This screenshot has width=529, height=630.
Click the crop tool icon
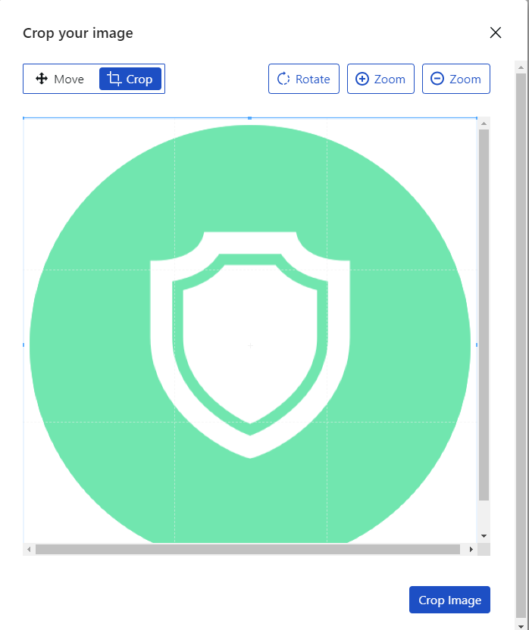tap(114, 78)
